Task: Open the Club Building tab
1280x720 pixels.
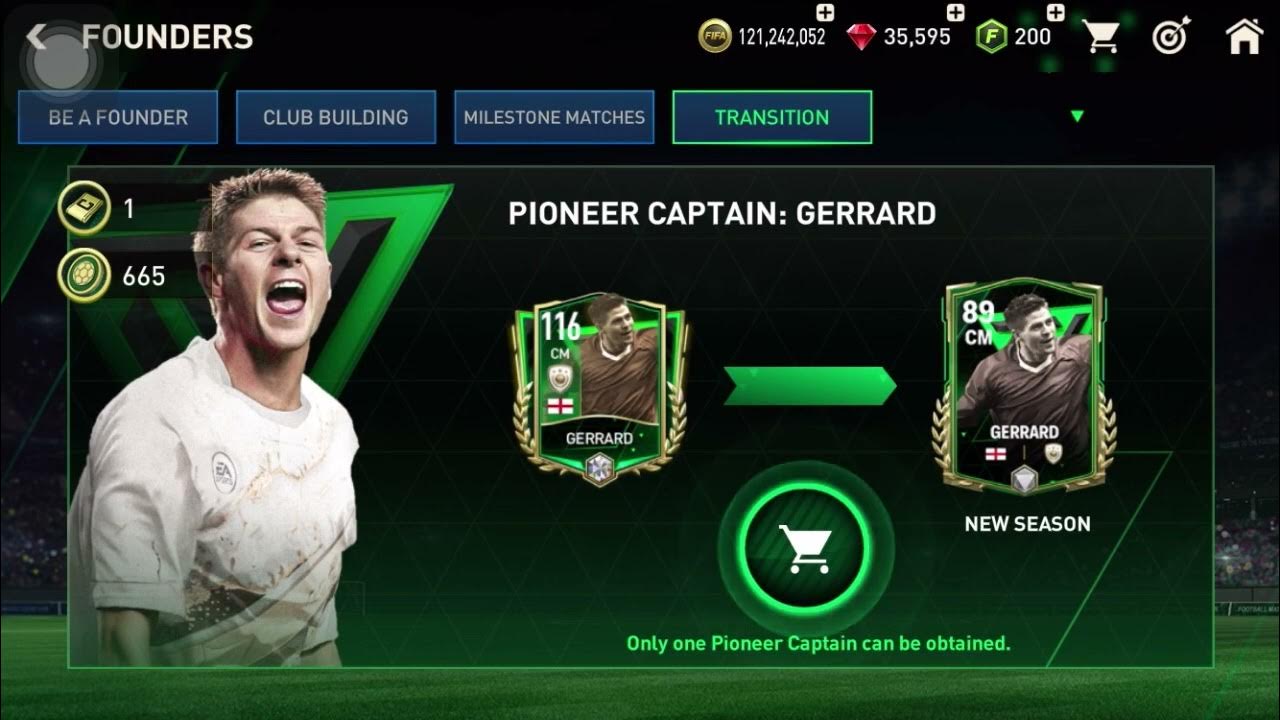Action: [336, 117]
